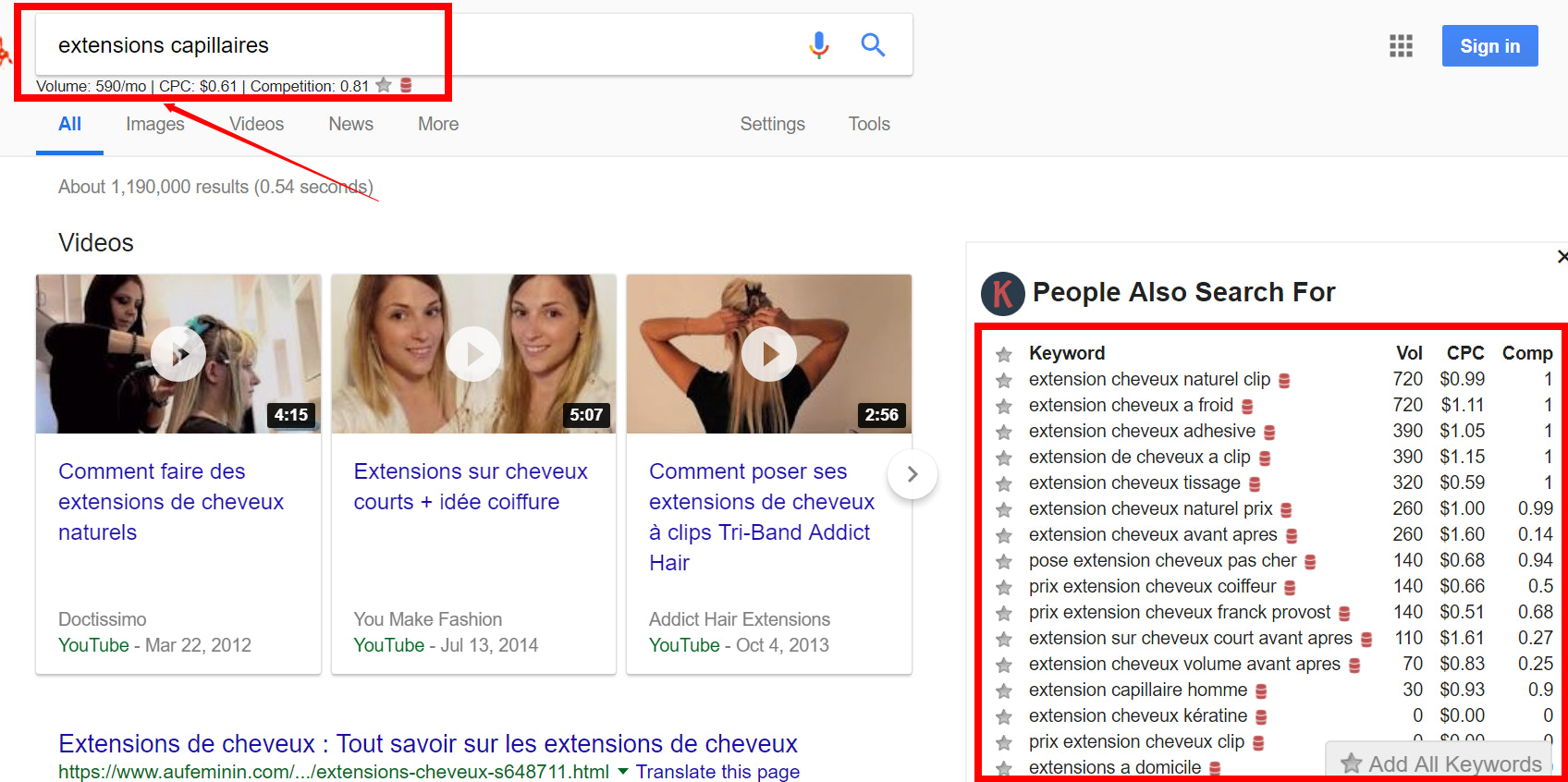Star 'extension cheveux adhesive' keyword

(x=1003, y=432)
